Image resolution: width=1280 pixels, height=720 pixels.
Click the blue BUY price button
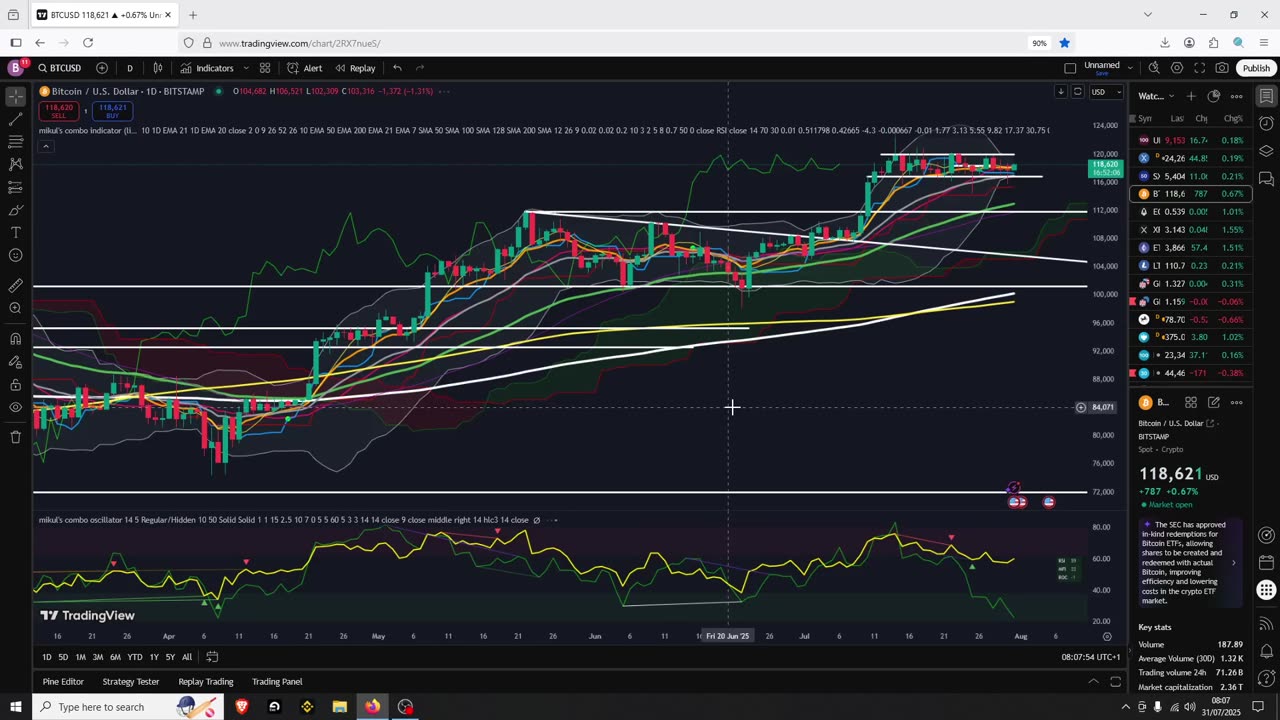pyautogui.click(x=112, y=110)
